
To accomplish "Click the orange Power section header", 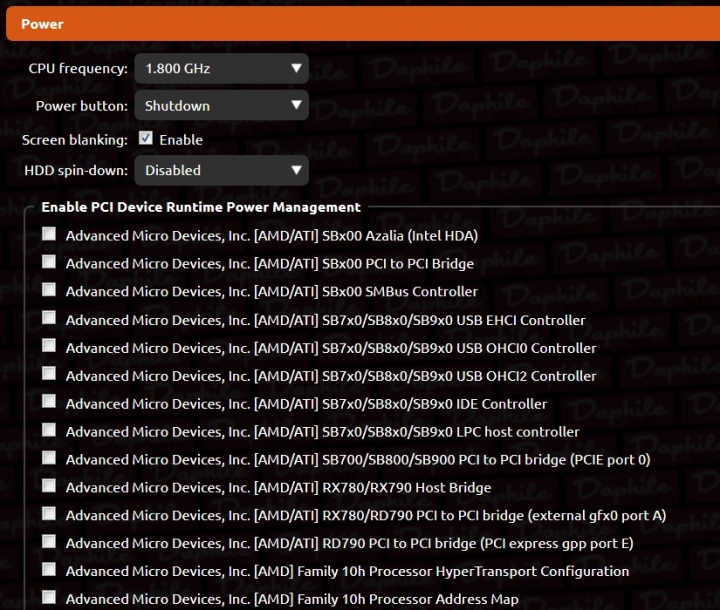I will tap(363, 24).
